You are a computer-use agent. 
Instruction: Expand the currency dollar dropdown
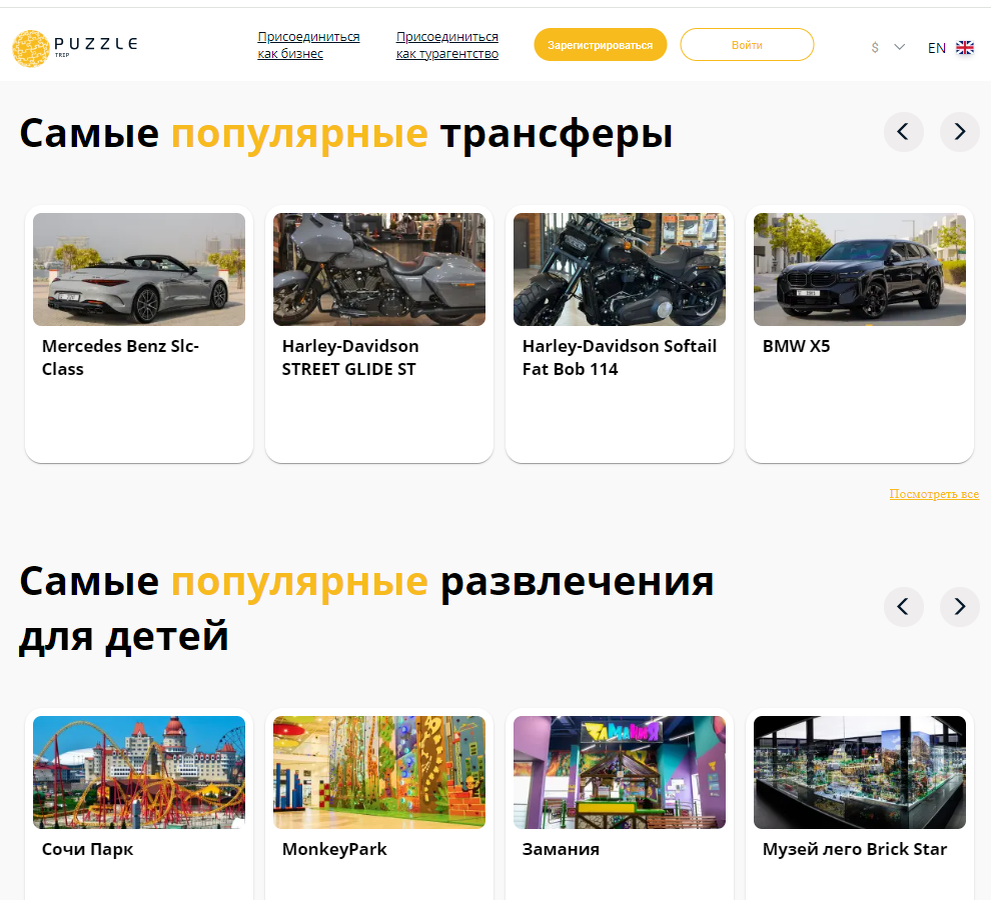click(x=899, y=47)
